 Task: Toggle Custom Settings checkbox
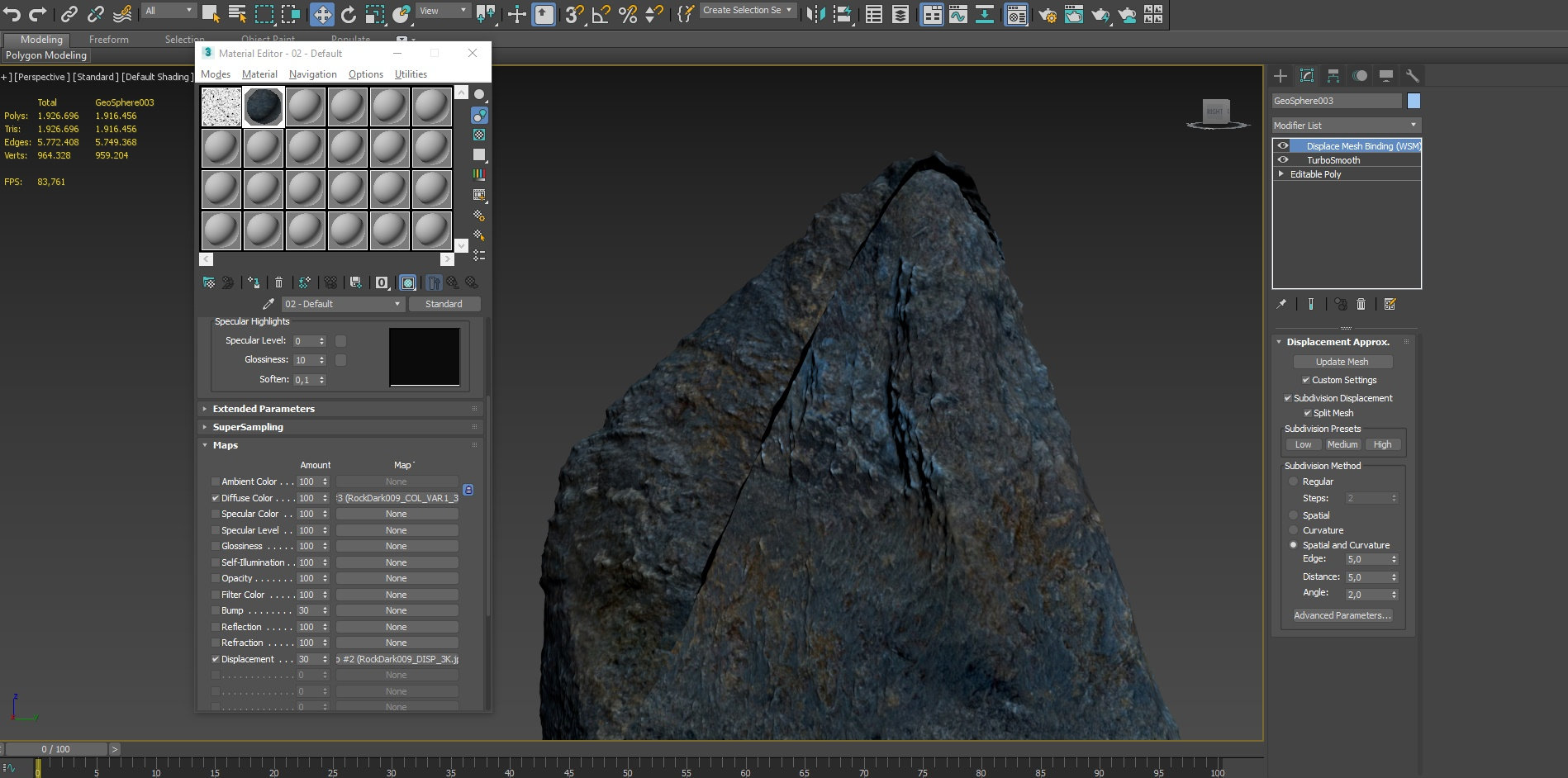tap(1306, 380)
